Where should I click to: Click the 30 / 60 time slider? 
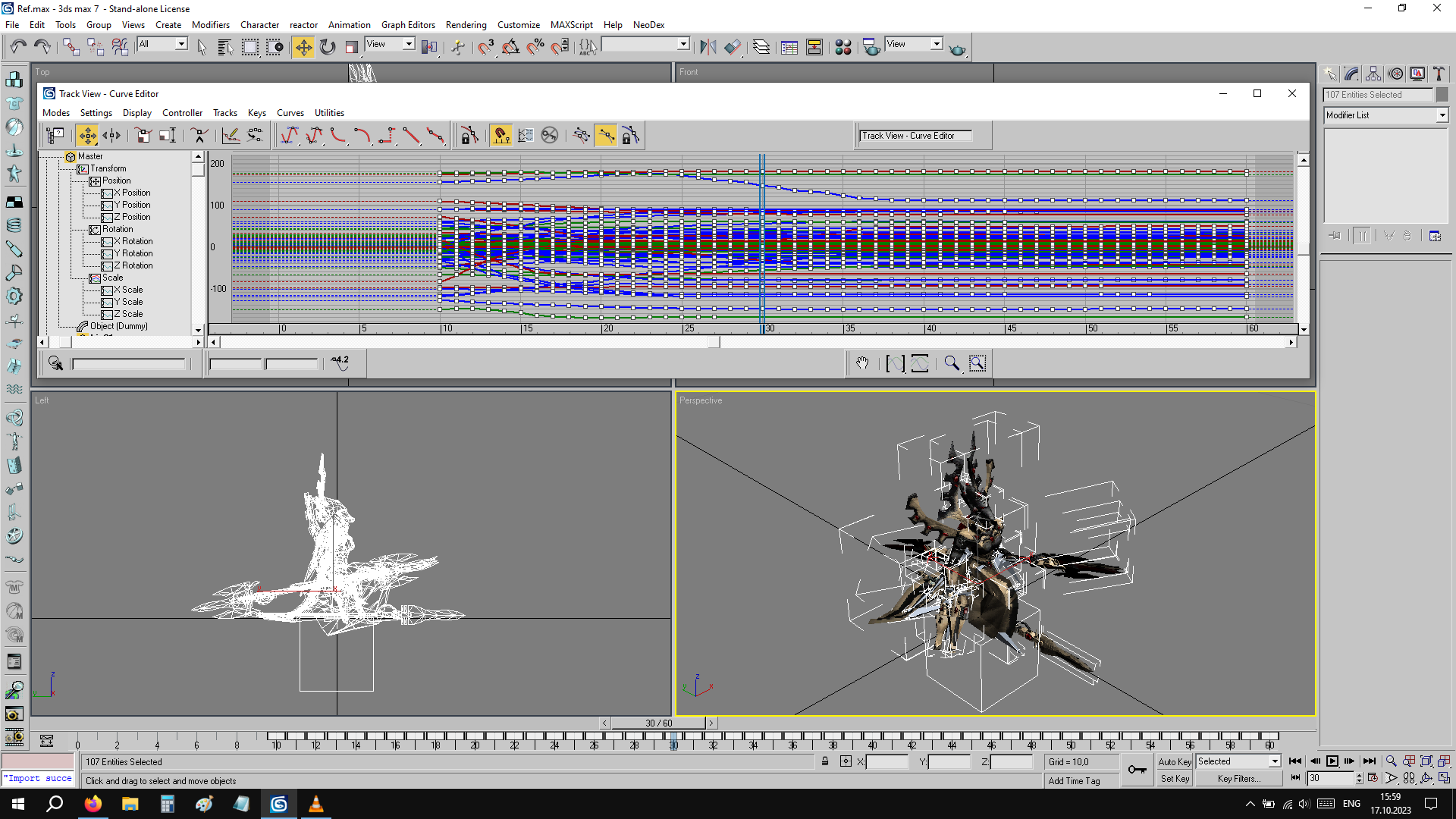(658, 723)
